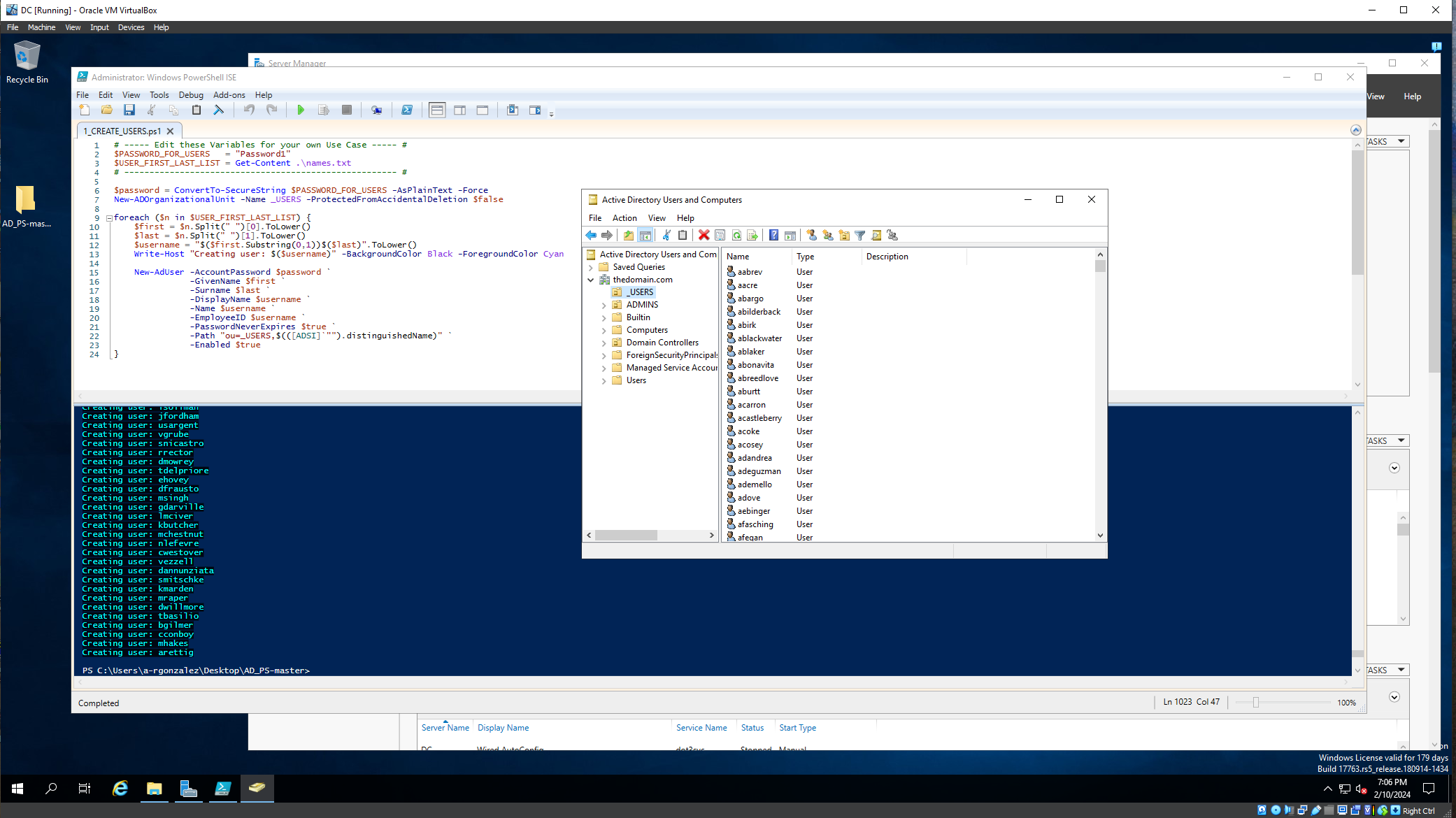Click the Run Script button in toolbar

pos(301,110)
